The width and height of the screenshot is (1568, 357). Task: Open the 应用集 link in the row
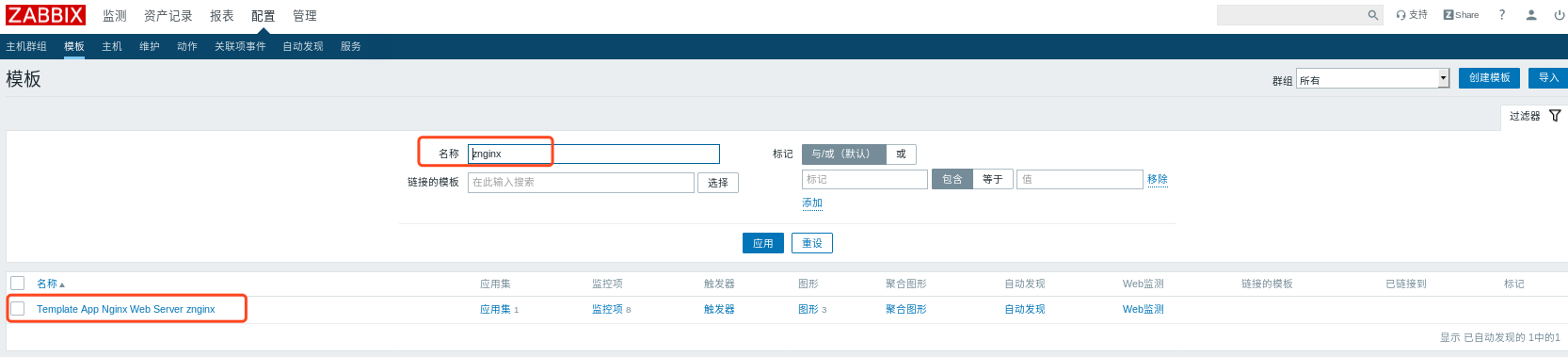495,309
